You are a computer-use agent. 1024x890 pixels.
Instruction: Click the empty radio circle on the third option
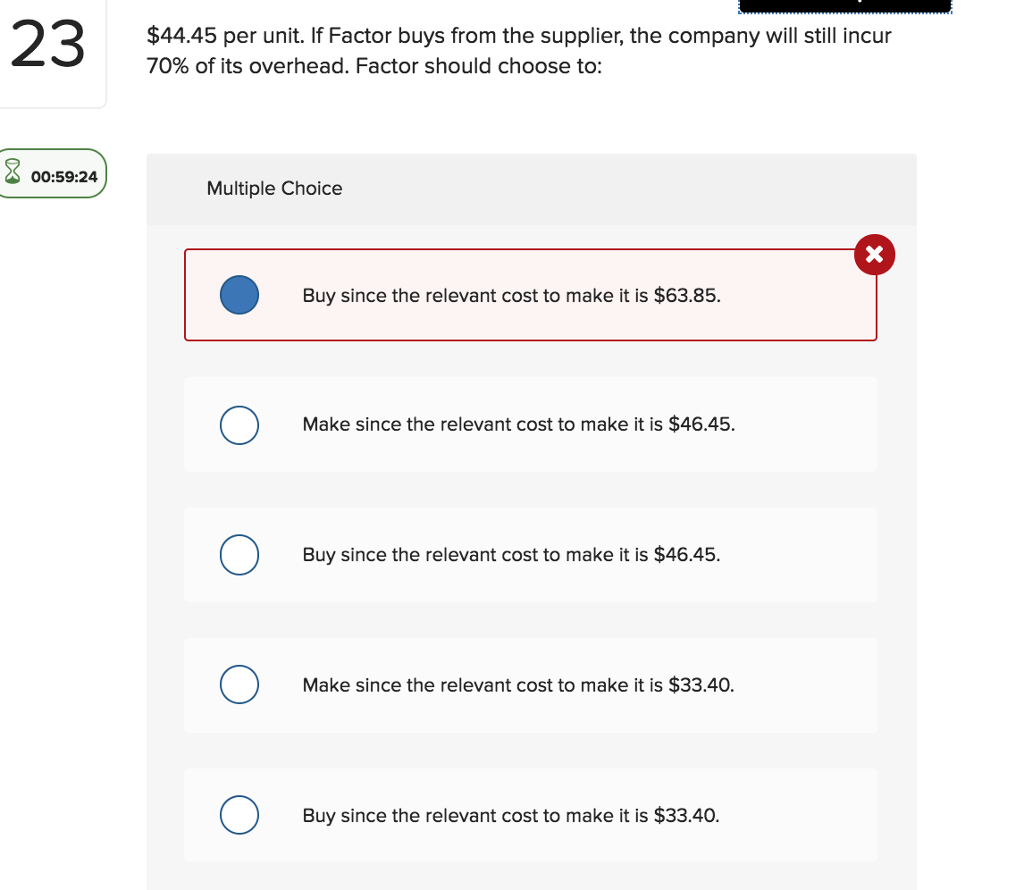click(x=239, y=555)
